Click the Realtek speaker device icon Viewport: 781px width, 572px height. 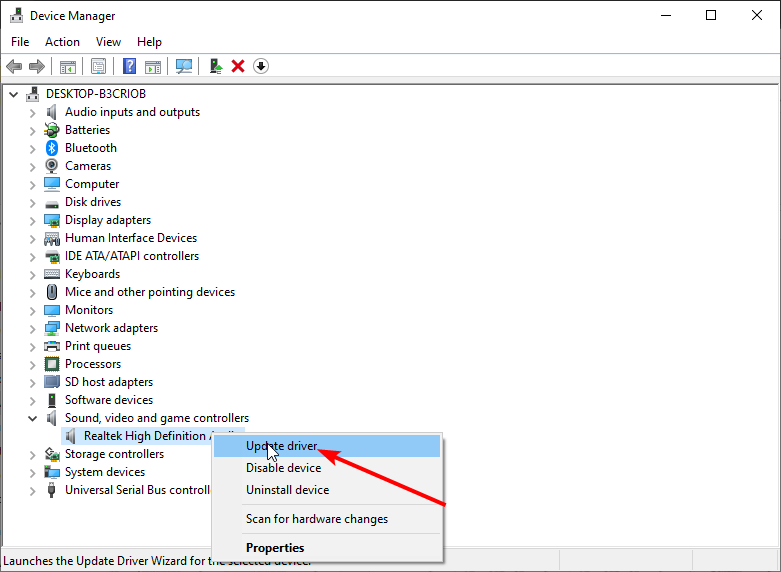pos(71,436)
